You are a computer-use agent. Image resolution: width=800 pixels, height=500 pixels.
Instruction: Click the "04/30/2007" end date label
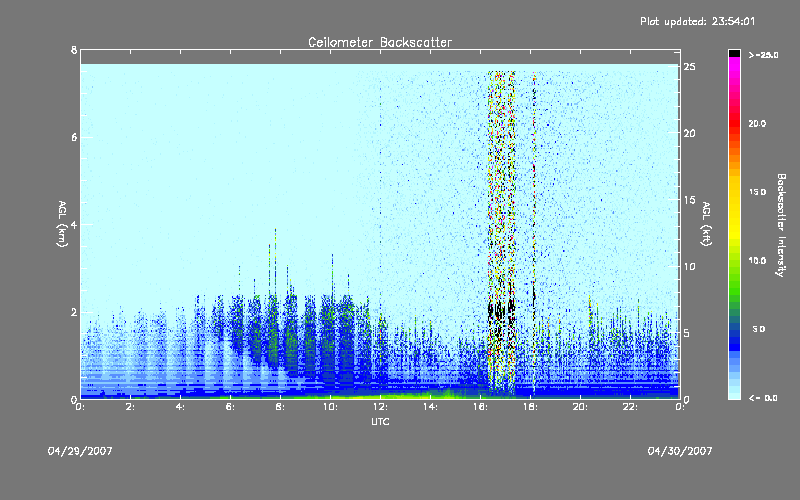[680, 451]
